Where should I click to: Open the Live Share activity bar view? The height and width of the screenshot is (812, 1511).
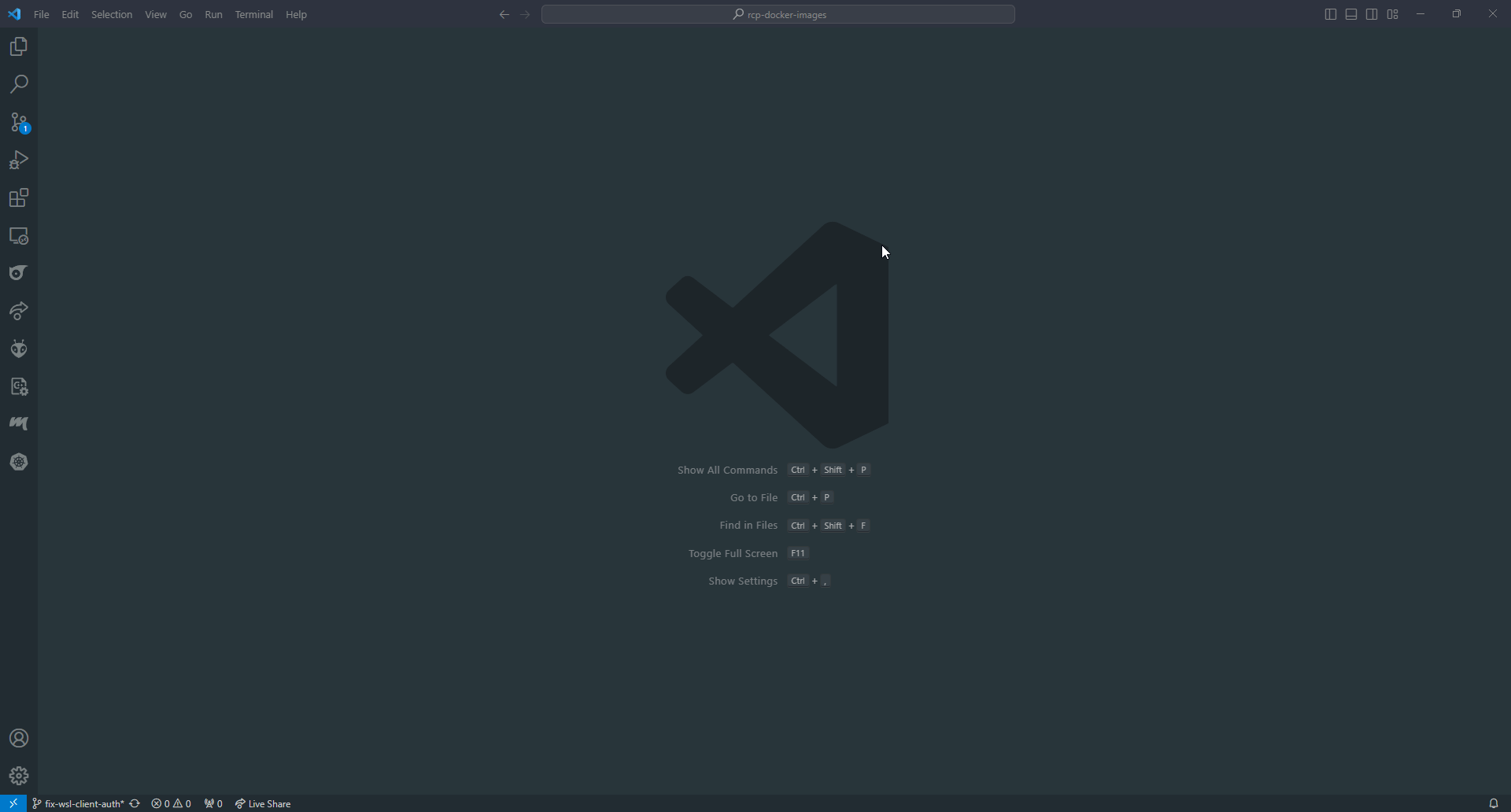click(19, 311)
